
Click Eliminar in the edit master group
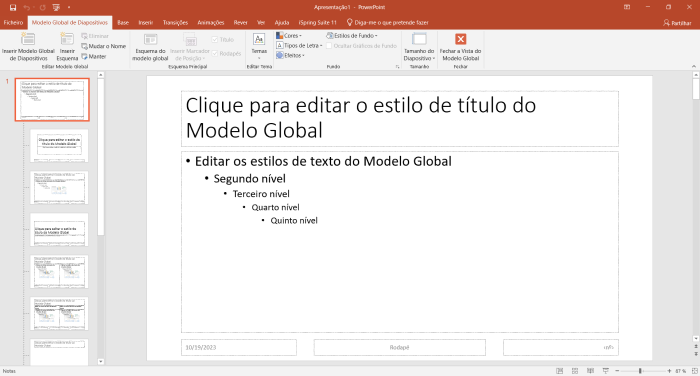tap(95, 36)
